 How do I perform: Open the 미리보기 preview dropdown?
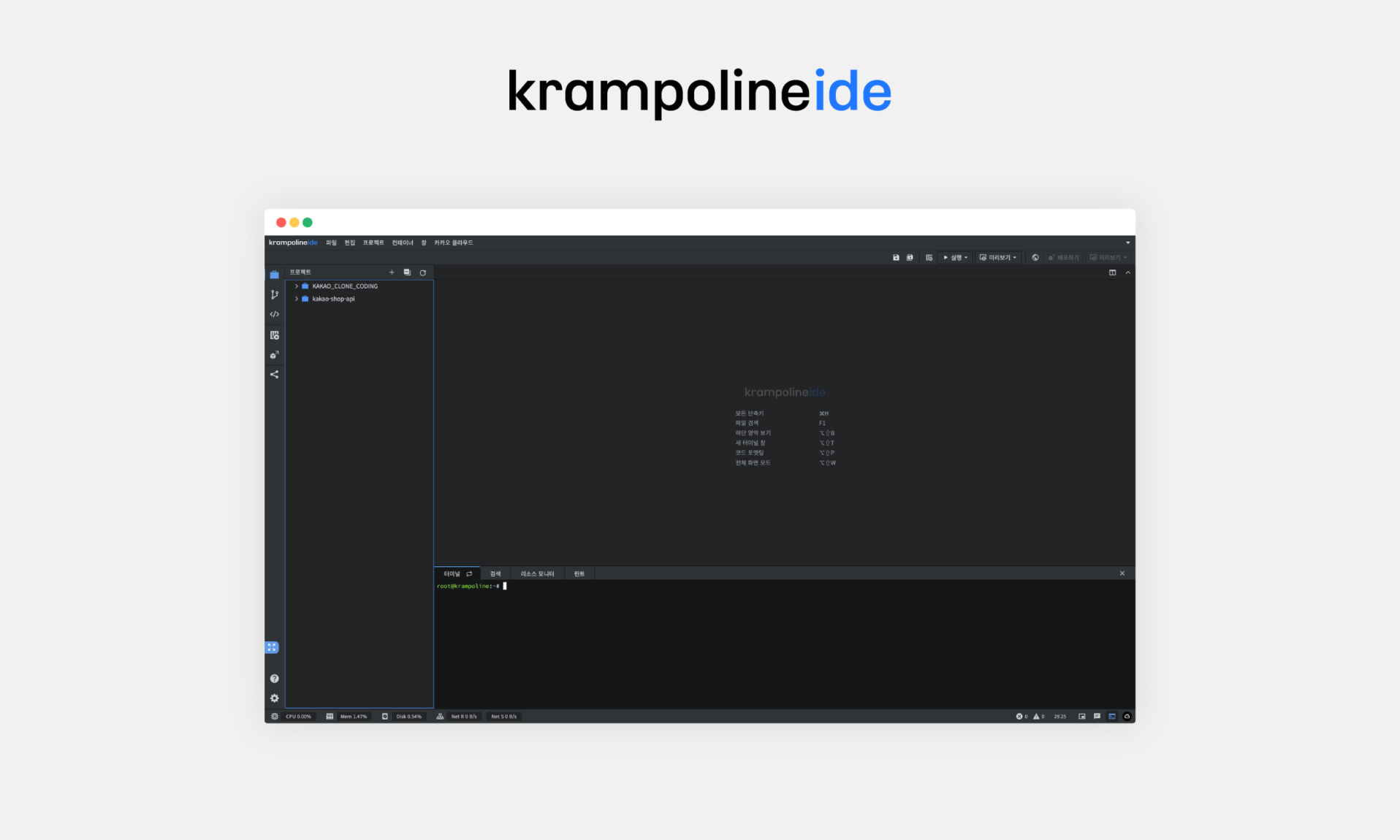tap(998, 258)
